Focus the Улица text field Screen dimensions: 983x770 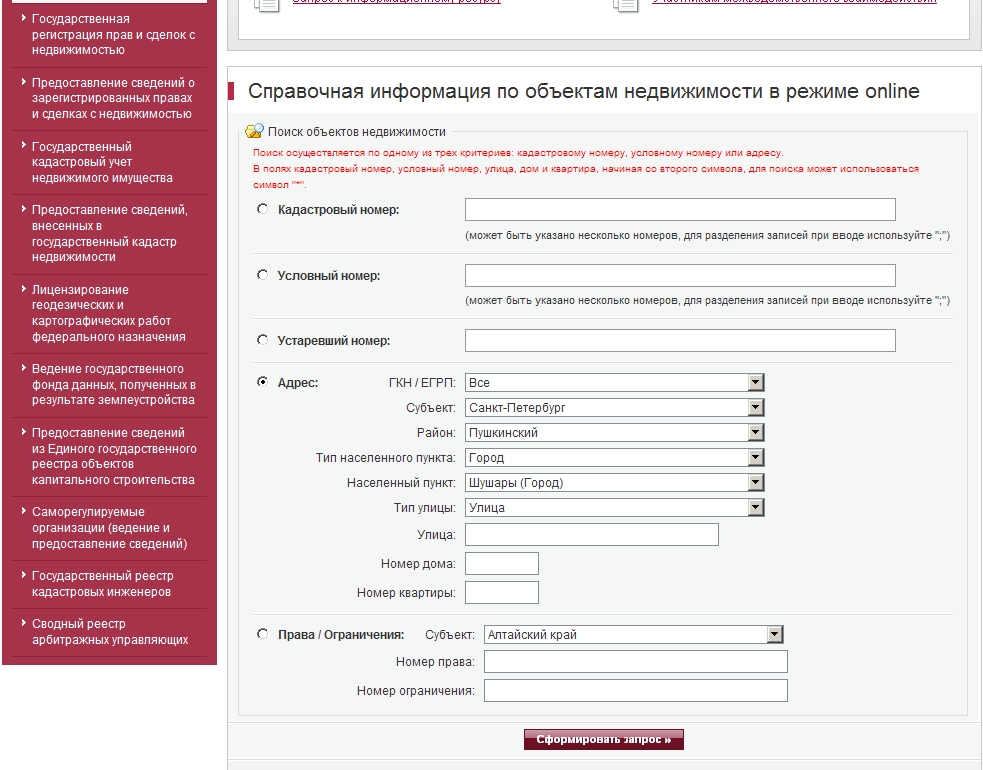pyautogui.click(x=591, y=534)
